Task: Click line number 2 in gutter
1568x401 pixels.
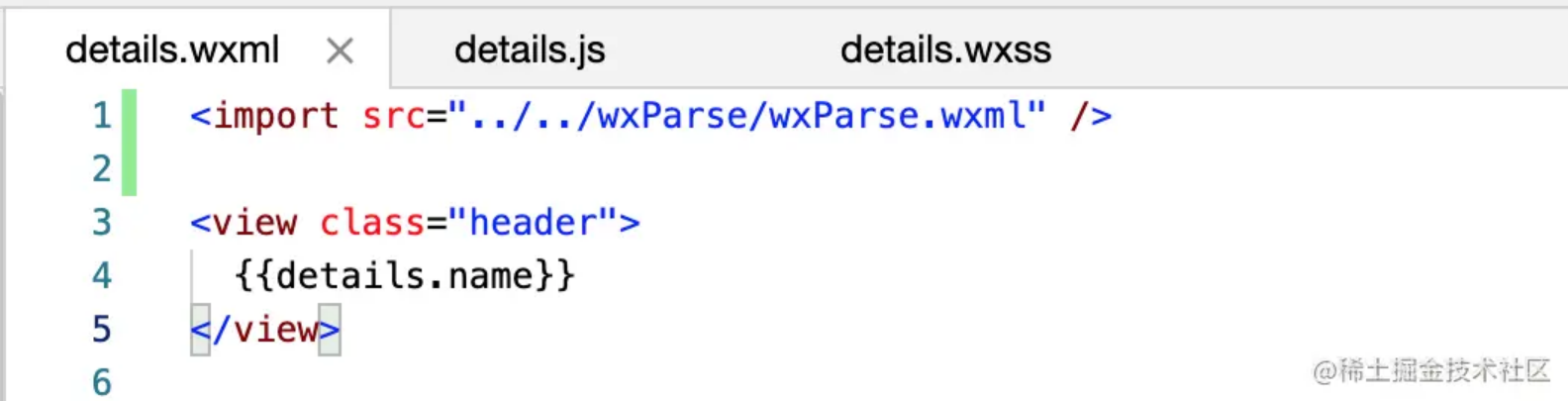Action: point(101,169)
